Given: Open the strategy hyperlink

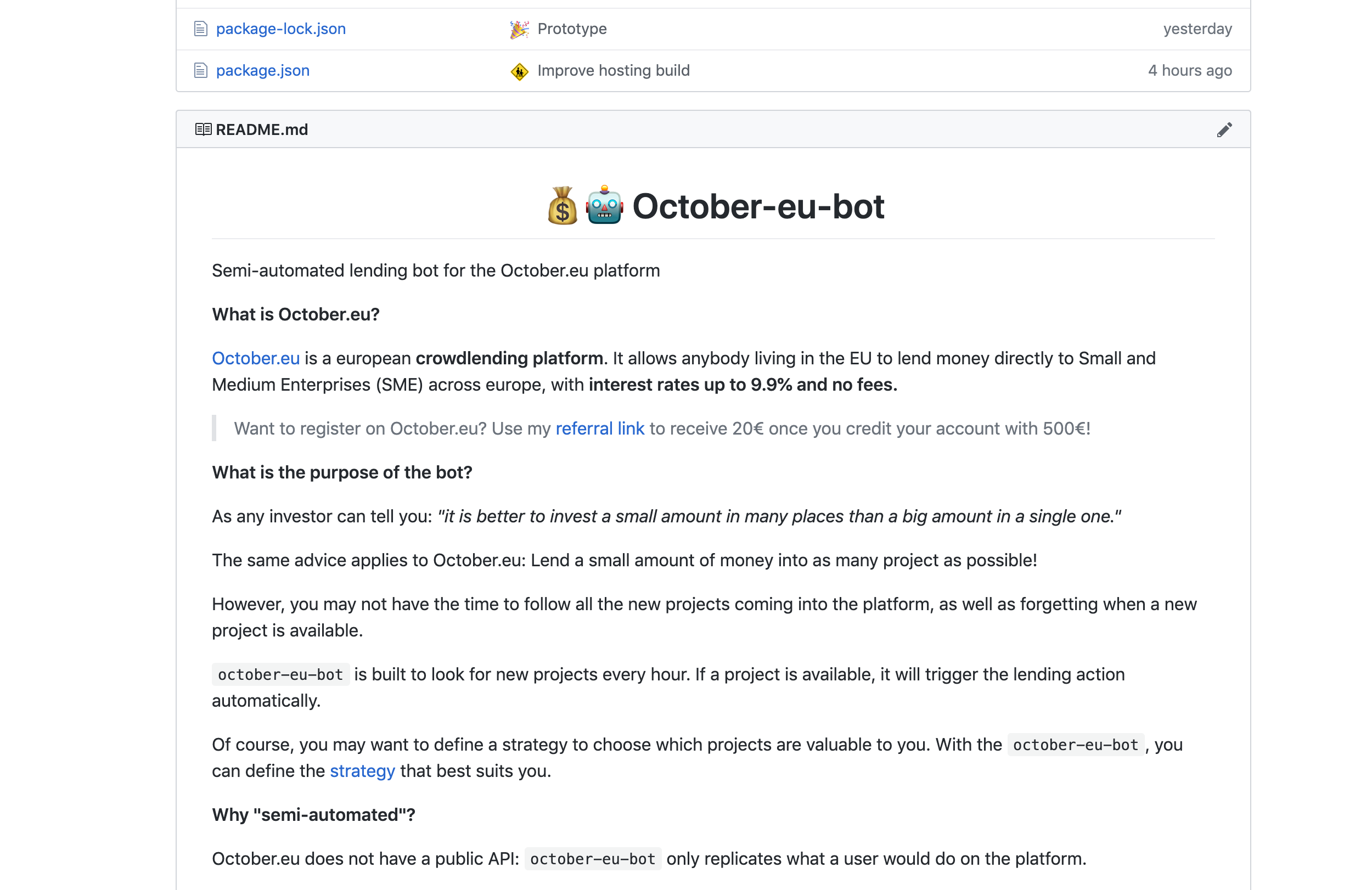Looking at the screenshot, I should tap(362, 771).
